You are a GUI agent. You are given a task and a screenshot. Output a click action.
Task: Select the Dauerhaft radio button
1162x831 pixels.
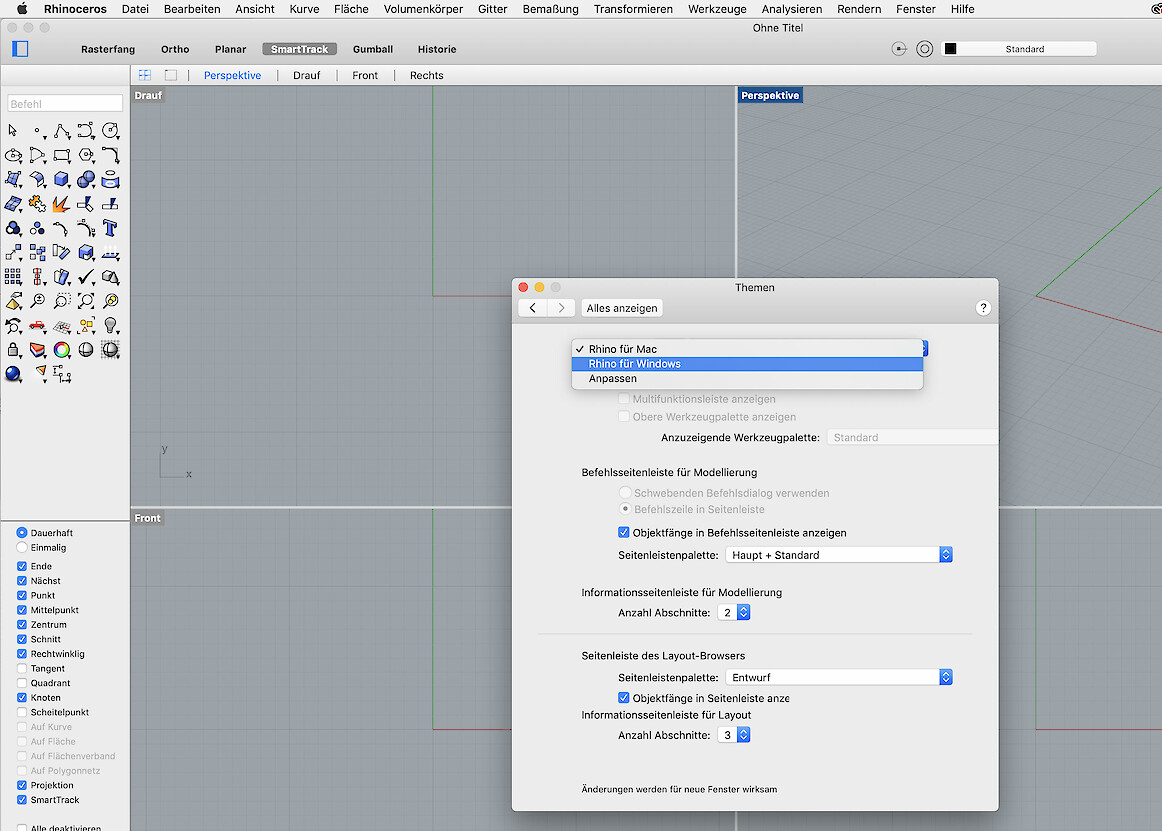click(21, 532)
